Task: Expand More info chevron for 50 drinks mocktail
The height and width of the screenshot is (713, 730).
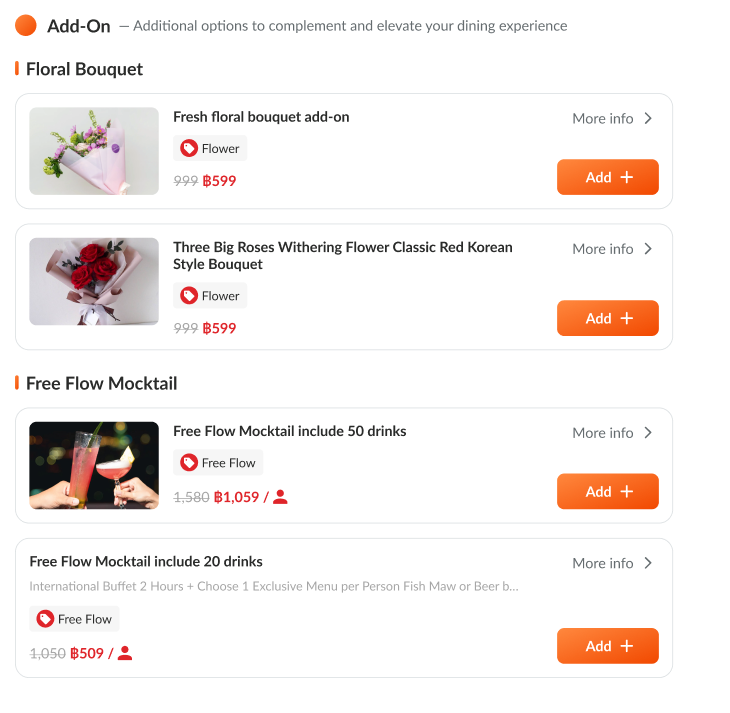Action: point(648,433)
